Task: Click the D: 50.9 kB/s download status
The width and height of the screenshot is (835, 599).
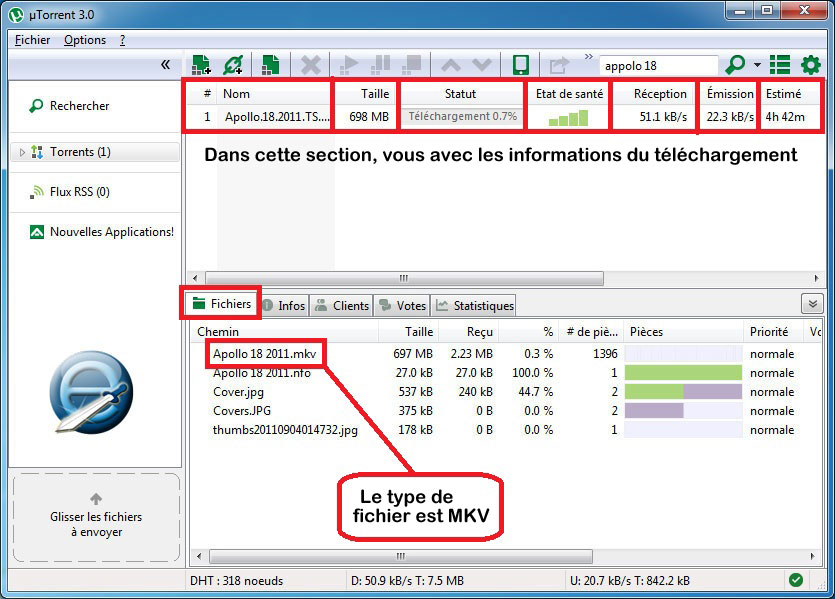Action: (x=407, y=581)
